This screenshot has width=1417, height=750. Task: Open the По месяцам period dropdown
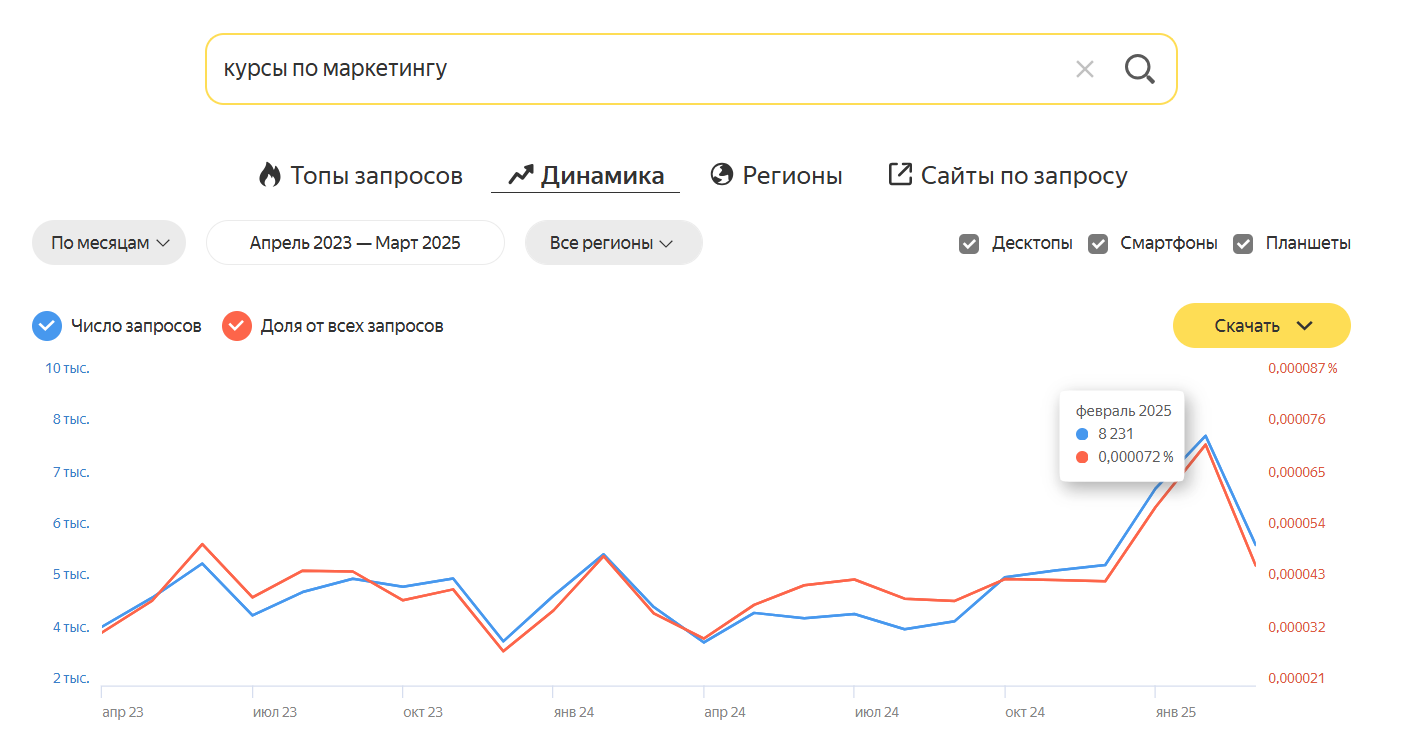(109, 243)
